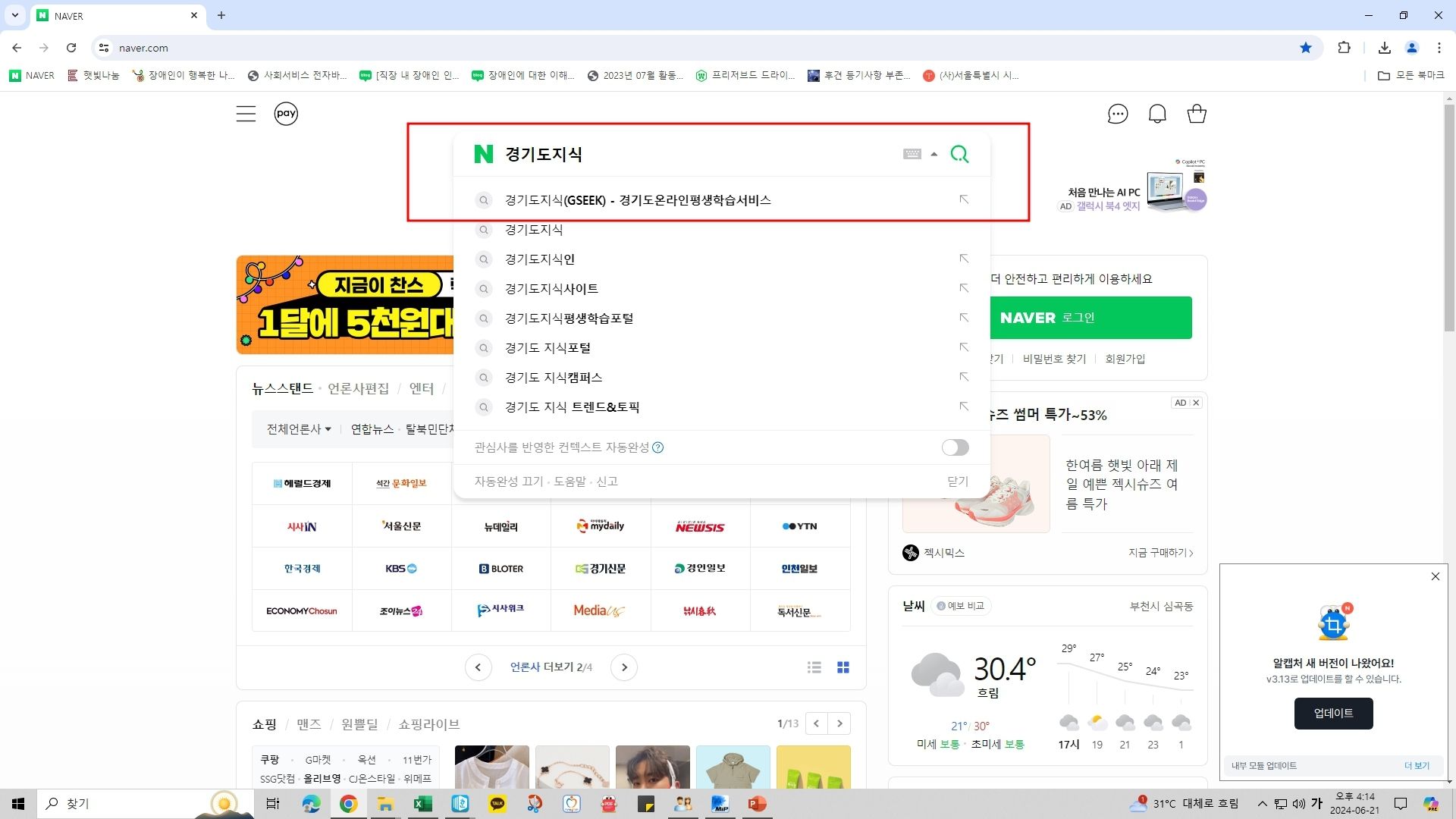Select the 쇼핑라이브 tab
The width and height of the screenshot is (1456, 819).
(x=428, y=724)
